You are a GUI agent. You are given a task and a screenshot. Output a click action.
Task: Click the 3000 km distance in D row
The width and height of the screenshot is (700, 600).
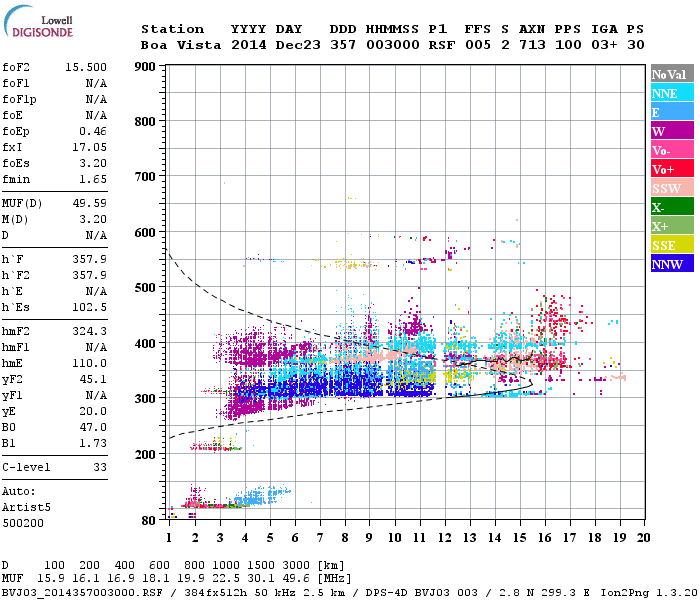296,566
